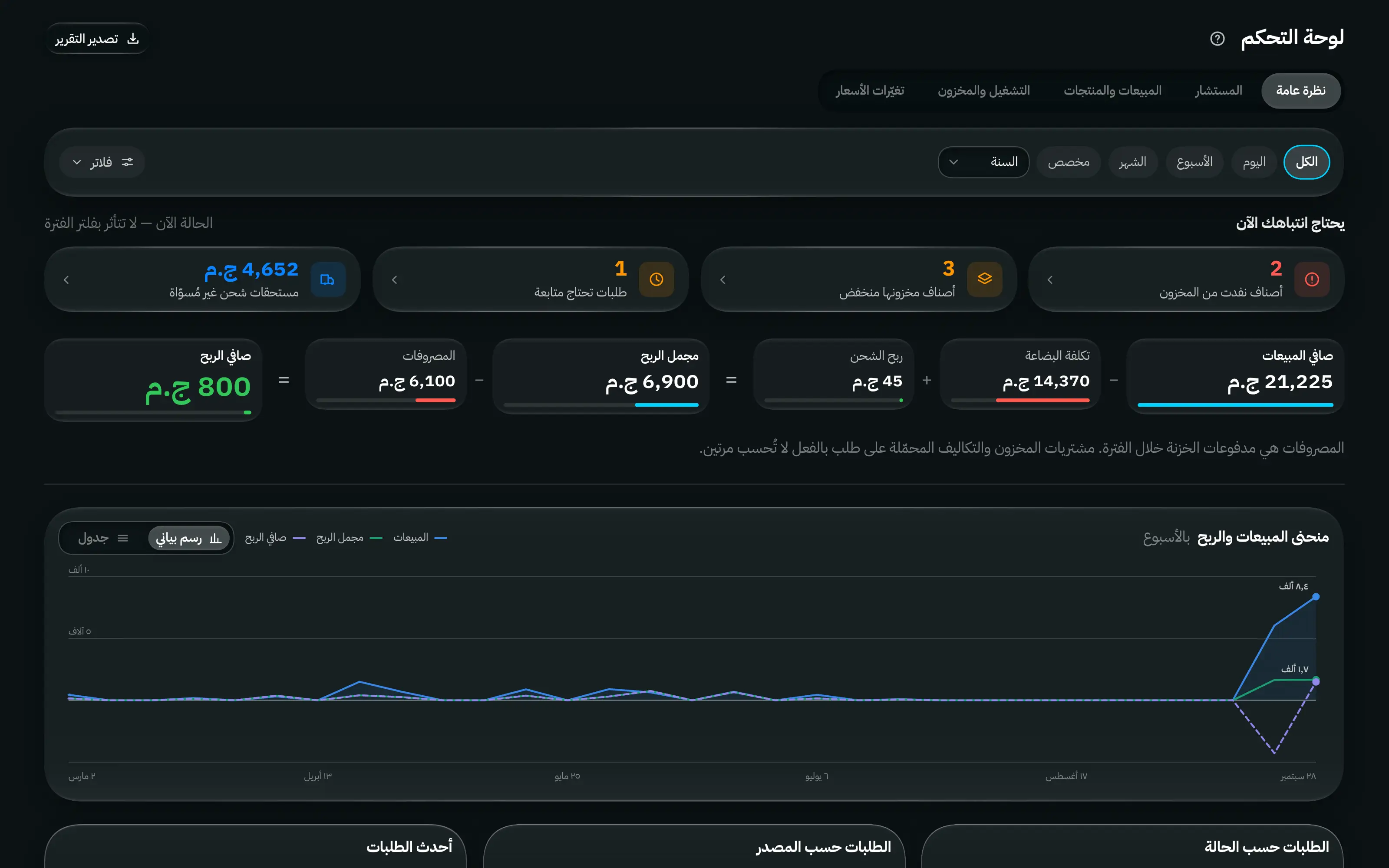Image resolution: width=1389 pixels, height=868 pixels.
Task: Switch chart view to جدول
Action: (103, 539)
